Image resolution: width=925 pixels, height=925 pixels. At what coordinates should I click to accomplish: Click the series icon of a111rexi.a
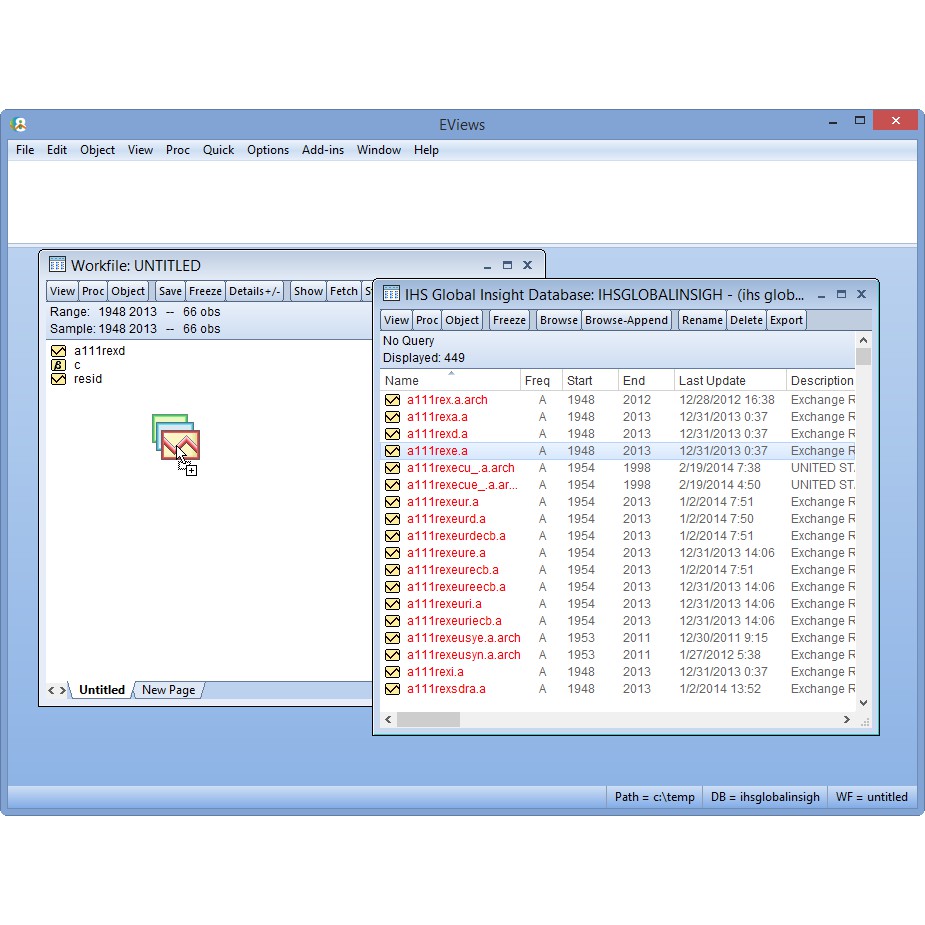click(x=392, y=672)
